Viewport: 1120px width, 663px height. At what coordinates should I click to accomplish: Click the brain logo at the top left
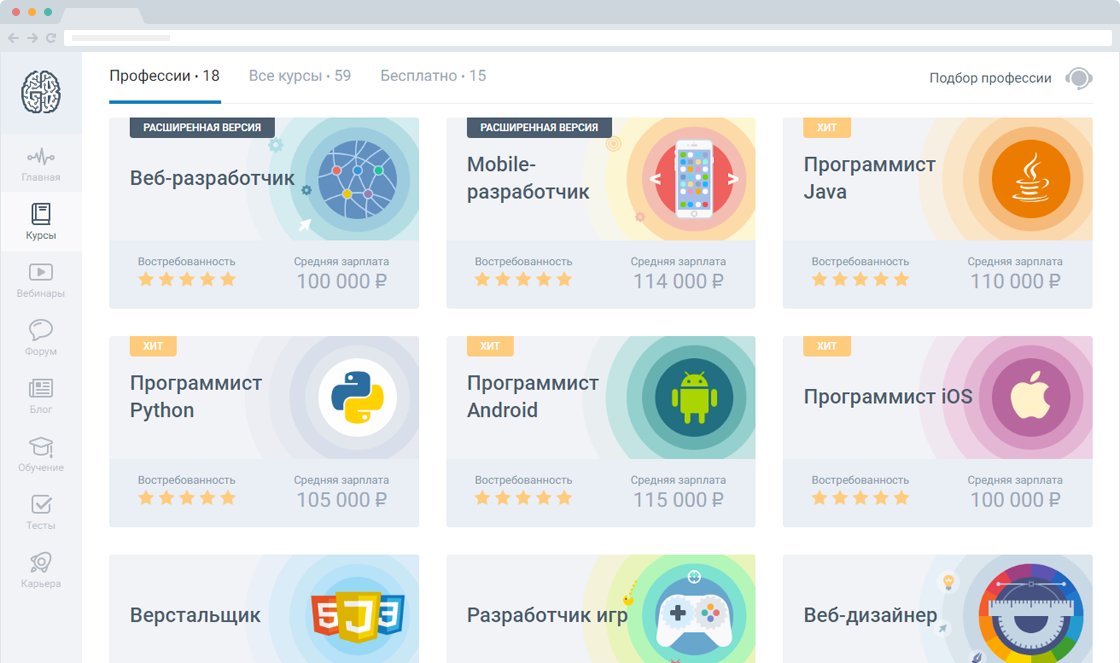point(40,90)
